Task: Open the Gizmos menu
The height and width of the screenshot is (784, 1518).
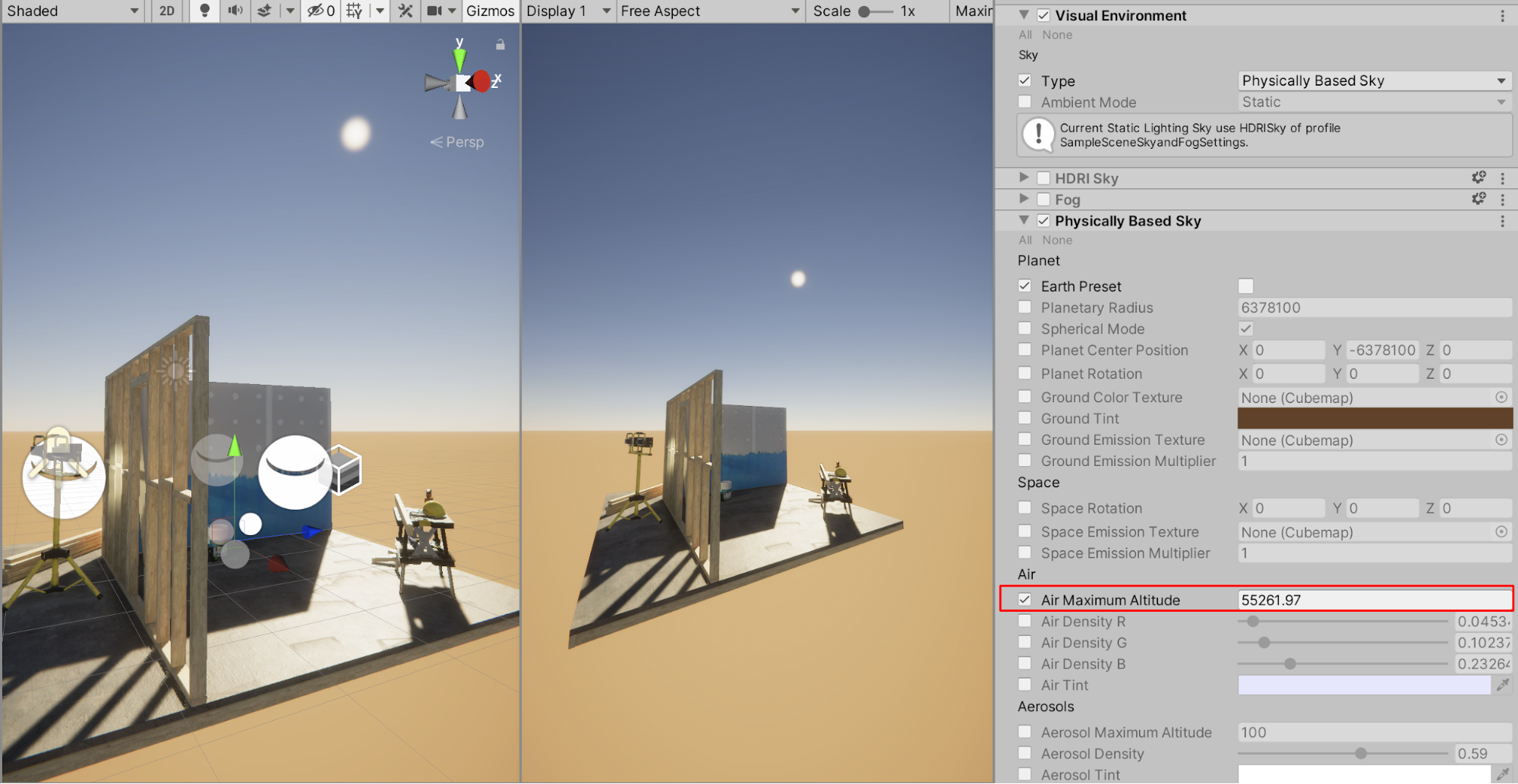Action: [x=490, y=11]
